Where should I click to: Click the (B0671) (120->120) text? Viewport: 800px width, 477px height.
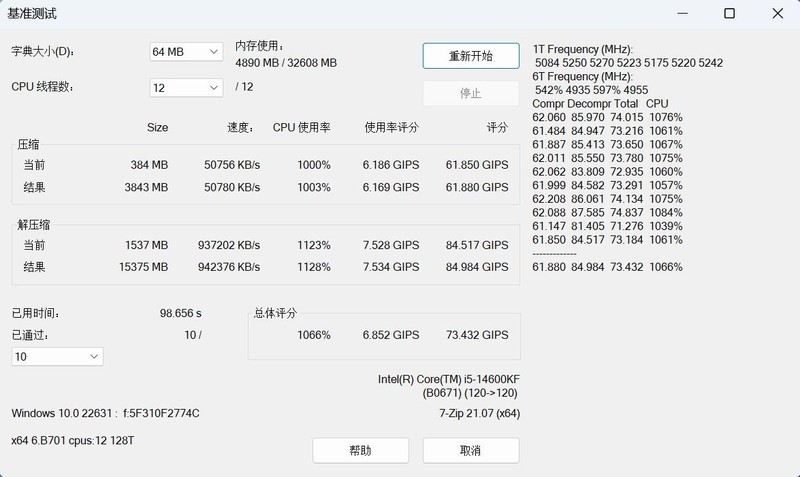[x=470, y=393]
